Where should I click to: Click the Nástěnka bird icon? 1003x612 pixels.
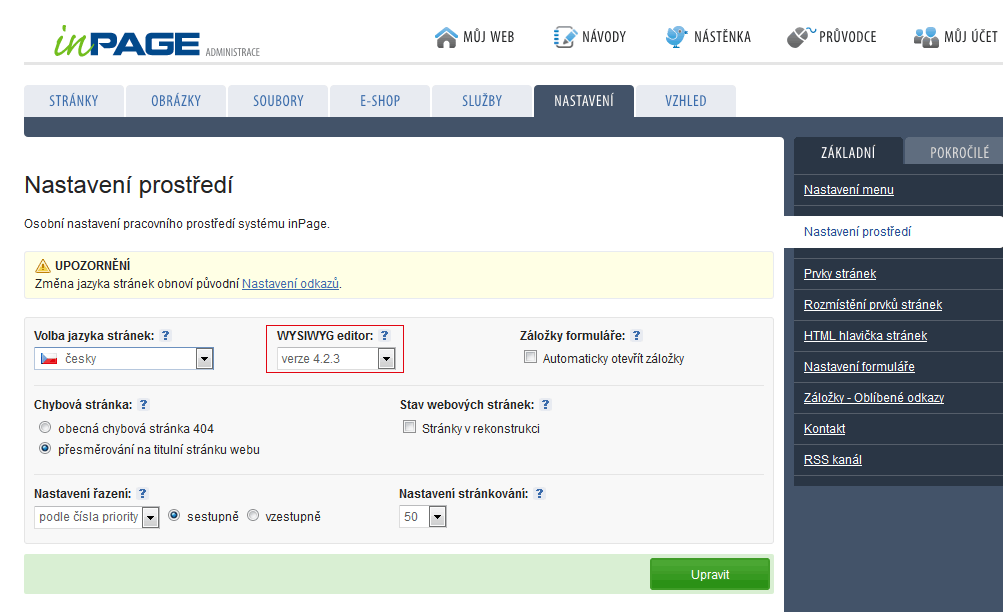(677, 37)
